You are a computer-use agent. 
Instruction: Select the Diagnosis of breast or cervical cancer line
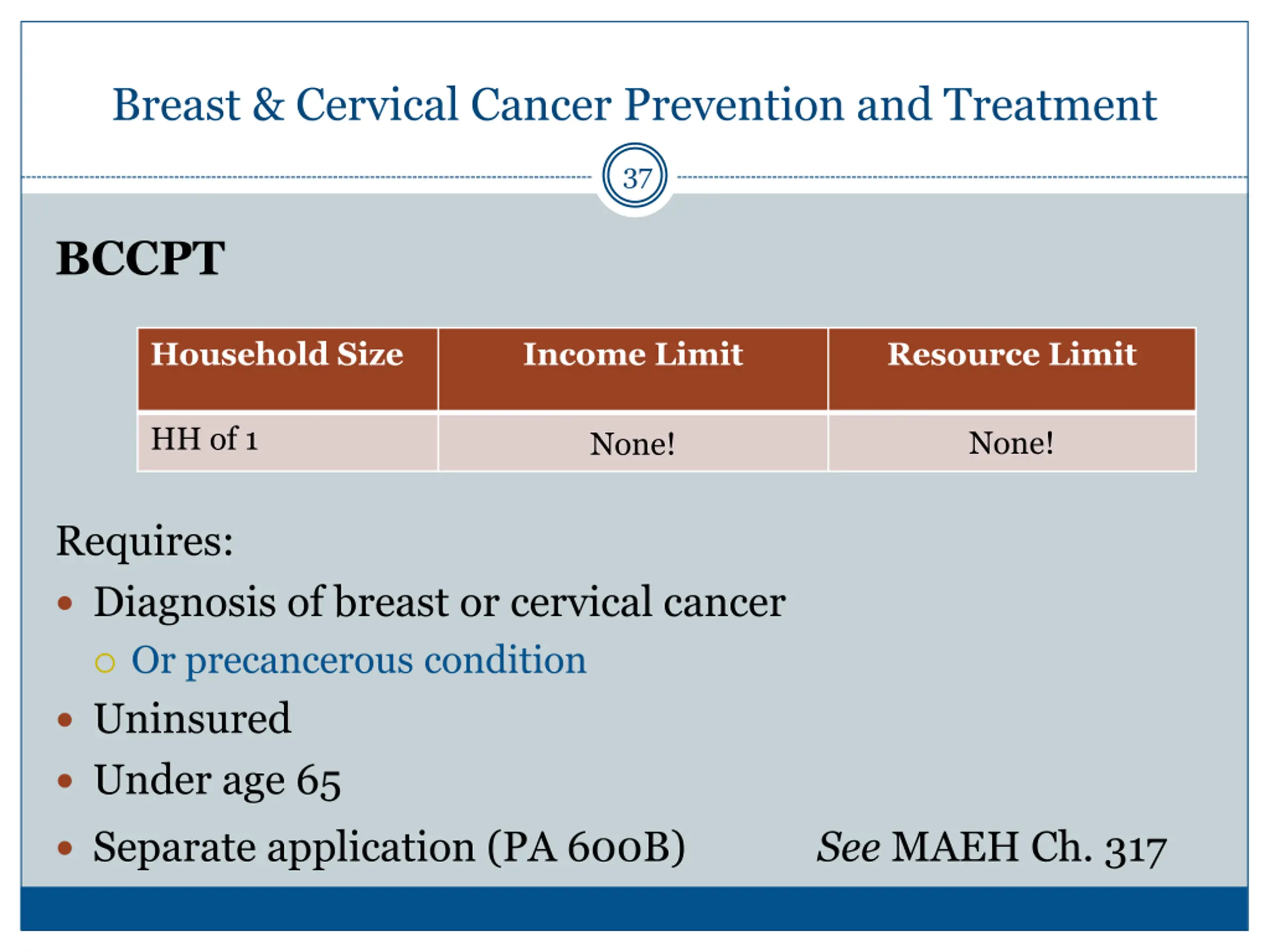[x=440, y=603]
